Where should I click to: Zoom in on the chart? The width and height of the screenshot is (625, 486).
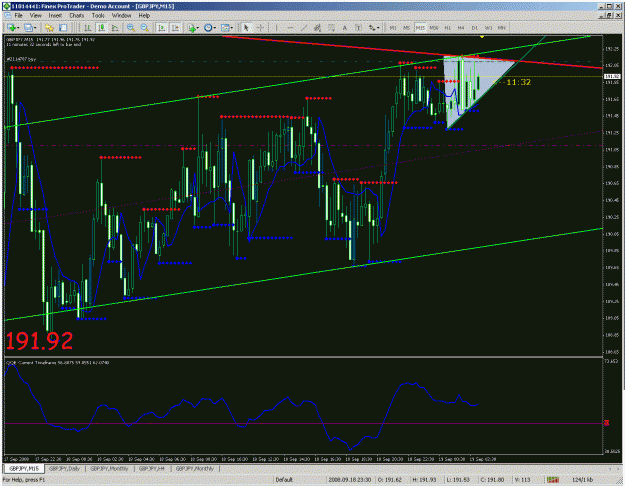[130, 28]
